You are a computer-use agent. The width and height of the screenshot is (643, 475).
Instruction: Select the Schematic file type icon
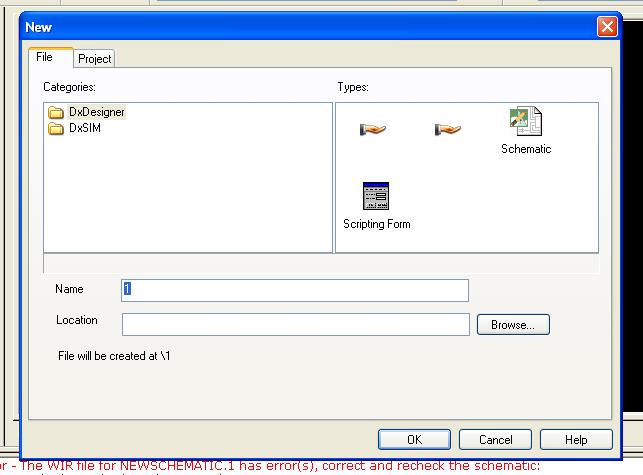(526, 121)
